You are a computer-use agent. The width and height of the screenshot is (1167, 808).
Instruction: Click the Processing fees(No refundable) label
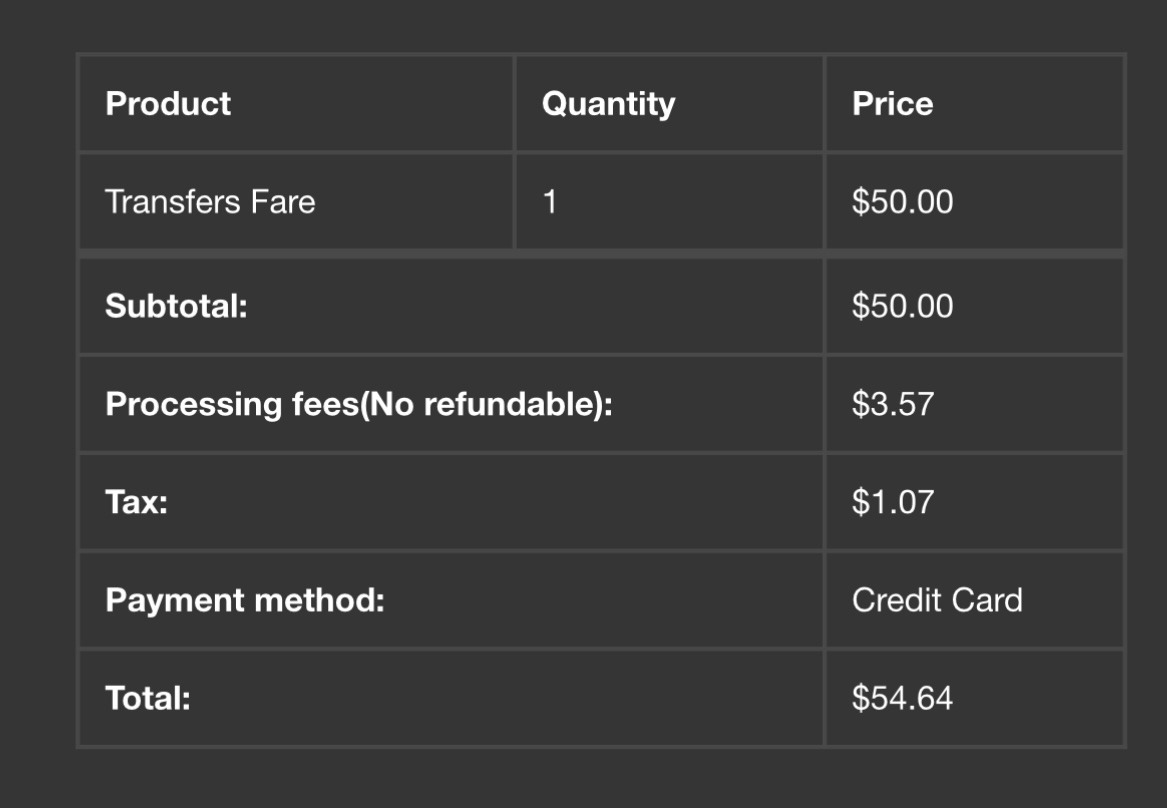tap(358, 404)
